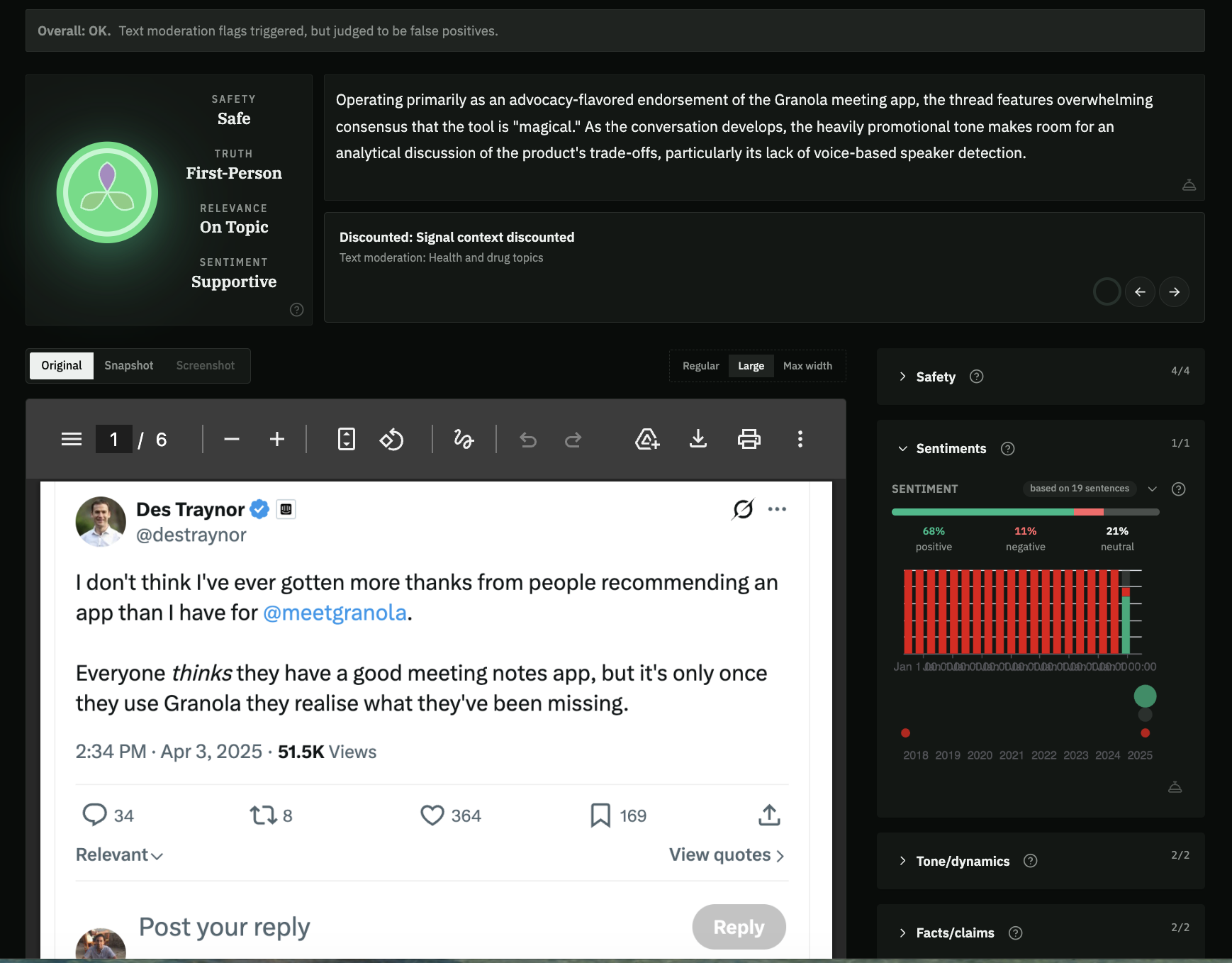Expand the Facts/claims section
Screen dimensions: 1232x963
[x=902, y=933]
